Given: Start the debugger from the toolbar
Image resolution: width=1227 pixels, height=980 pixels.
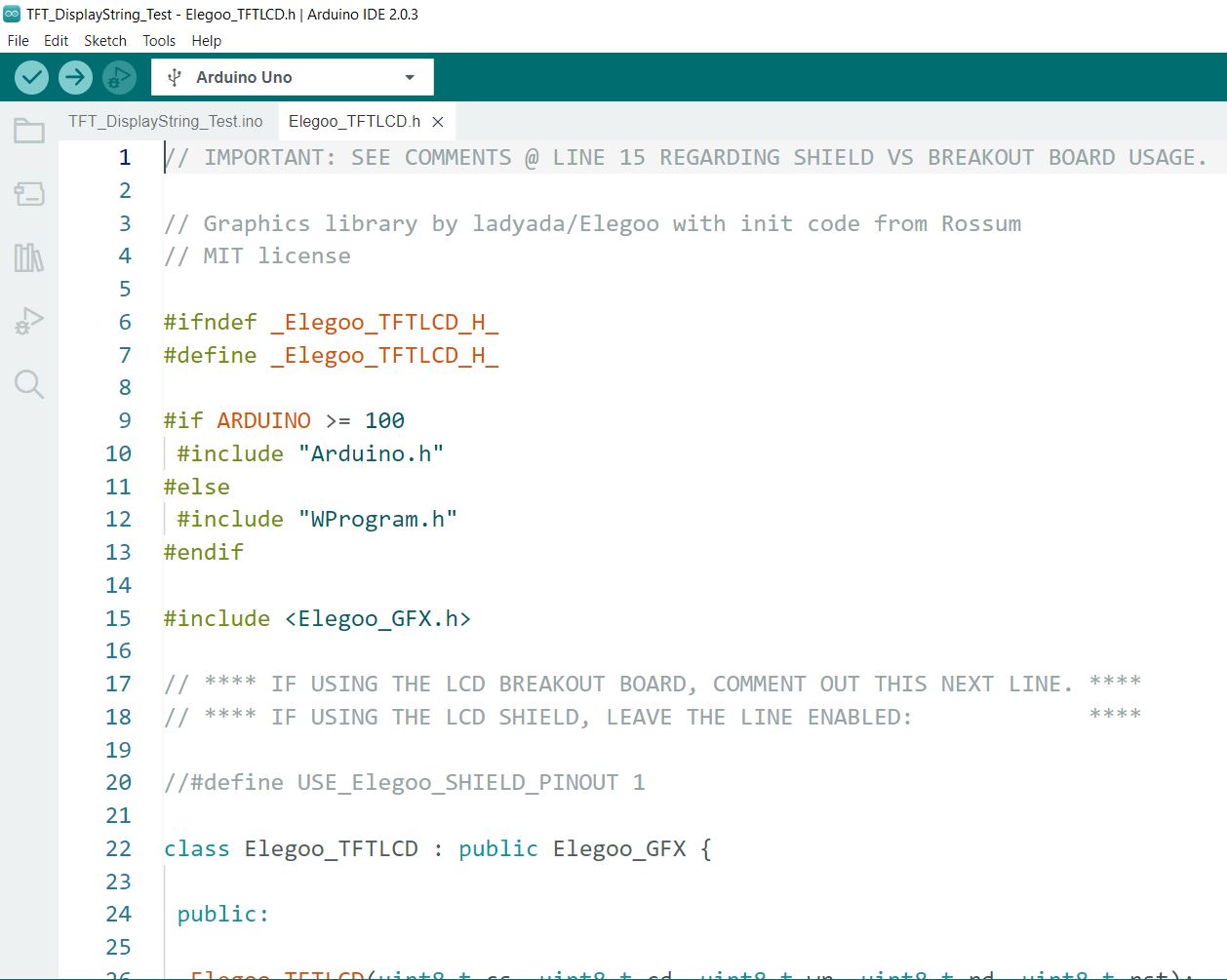Looking at the screenshot, I should coord(119,77).
